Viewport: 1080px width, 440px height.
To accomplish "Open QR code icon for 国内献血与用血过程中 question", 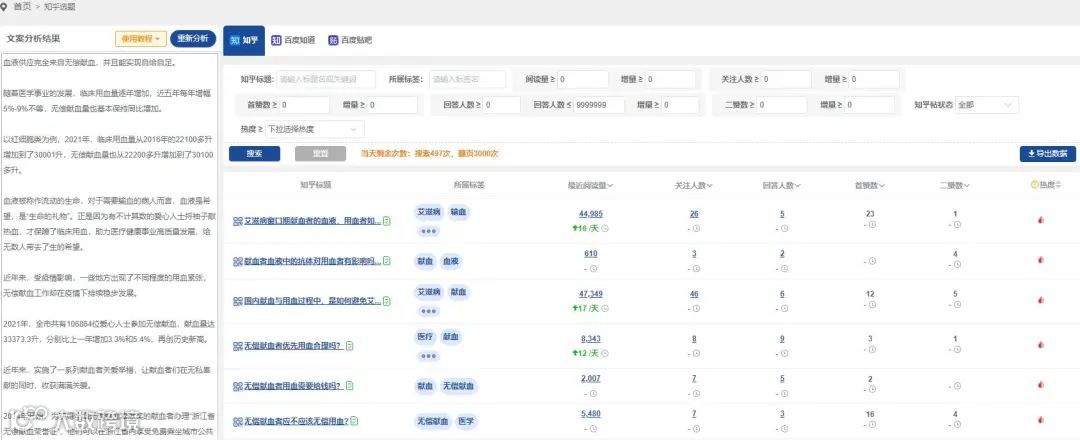I will pyautogui.click(x=238, y=302).
